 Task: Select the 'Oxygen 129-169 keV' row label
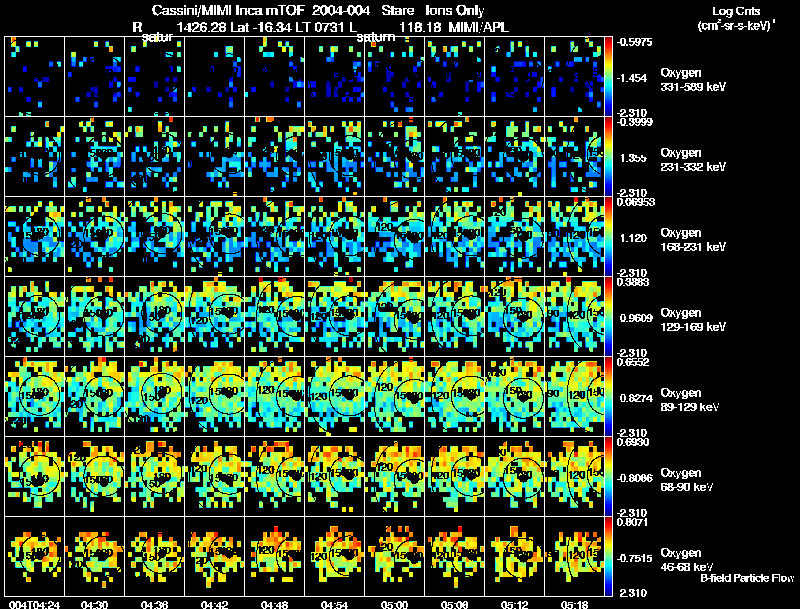pos(693,320)
